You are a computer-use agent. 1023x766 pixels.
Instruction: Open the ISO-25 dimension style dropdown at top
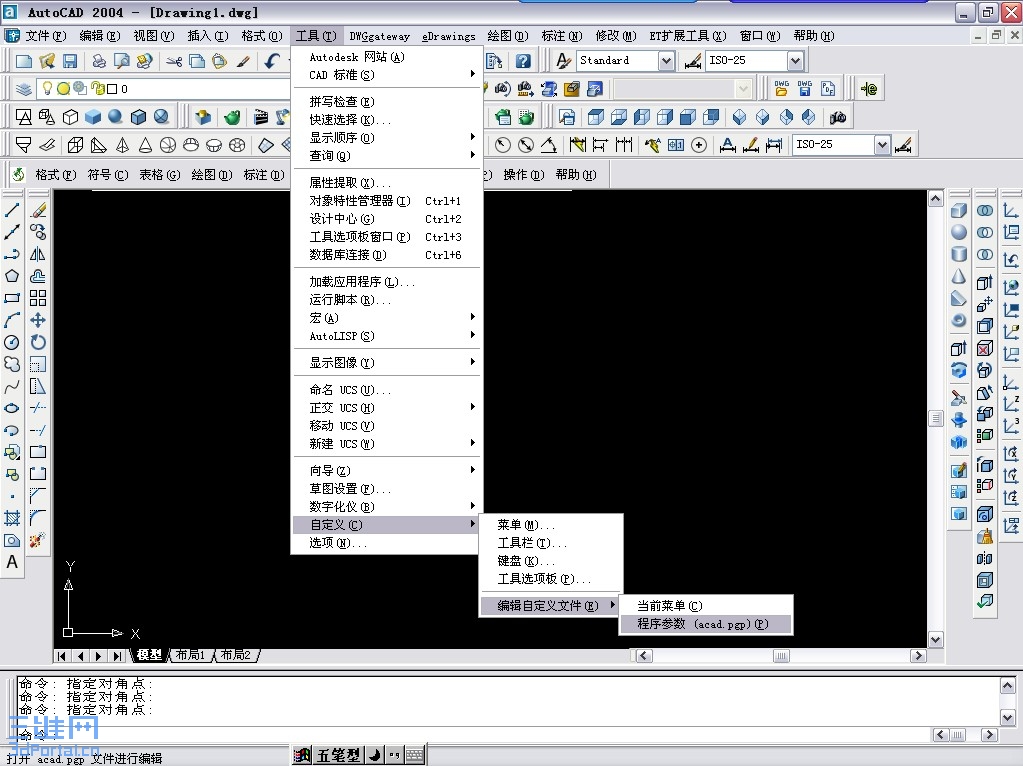pos(795,61)
